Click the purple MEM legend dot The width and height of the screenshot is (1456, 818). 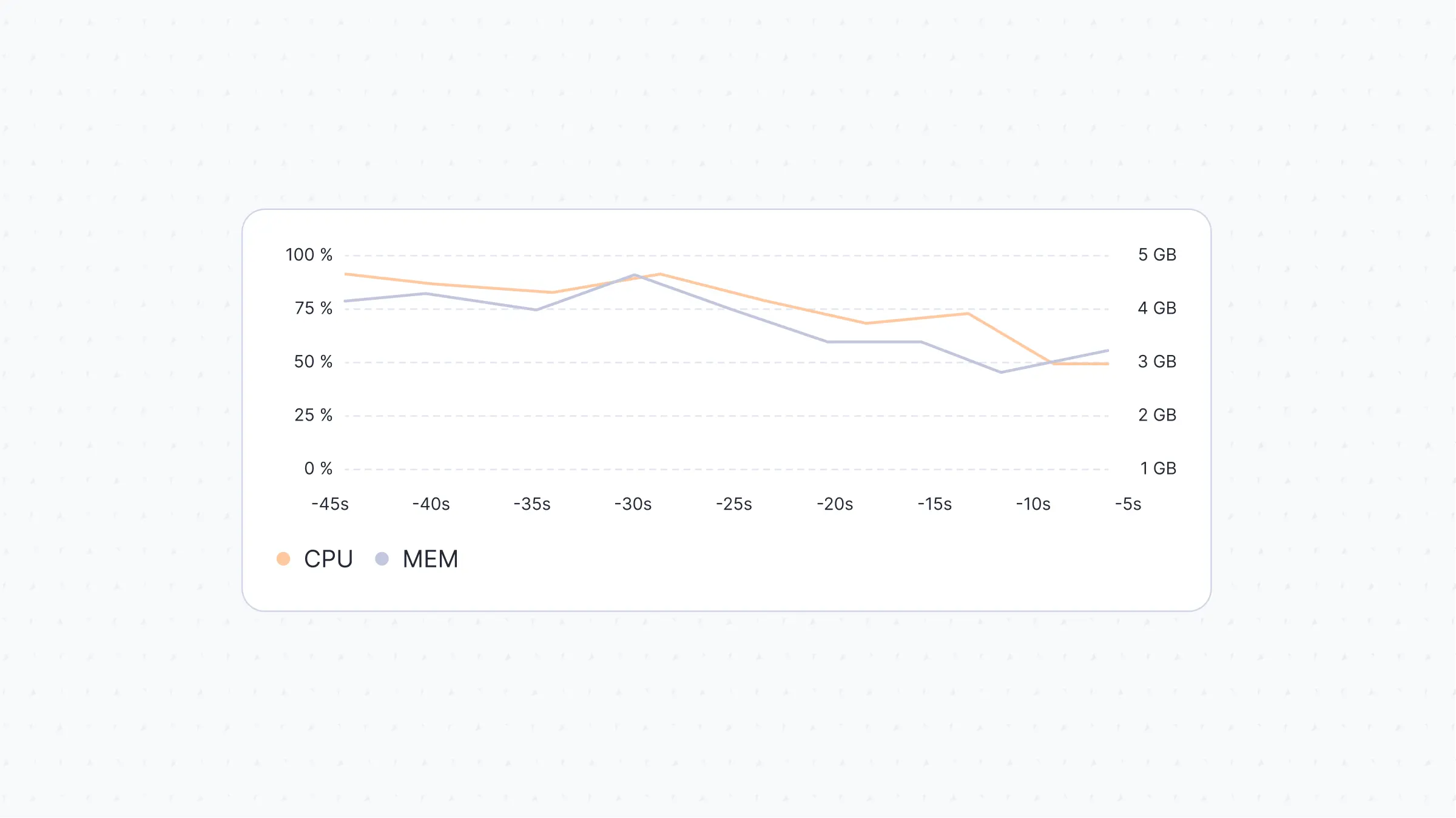coord(382,559)
